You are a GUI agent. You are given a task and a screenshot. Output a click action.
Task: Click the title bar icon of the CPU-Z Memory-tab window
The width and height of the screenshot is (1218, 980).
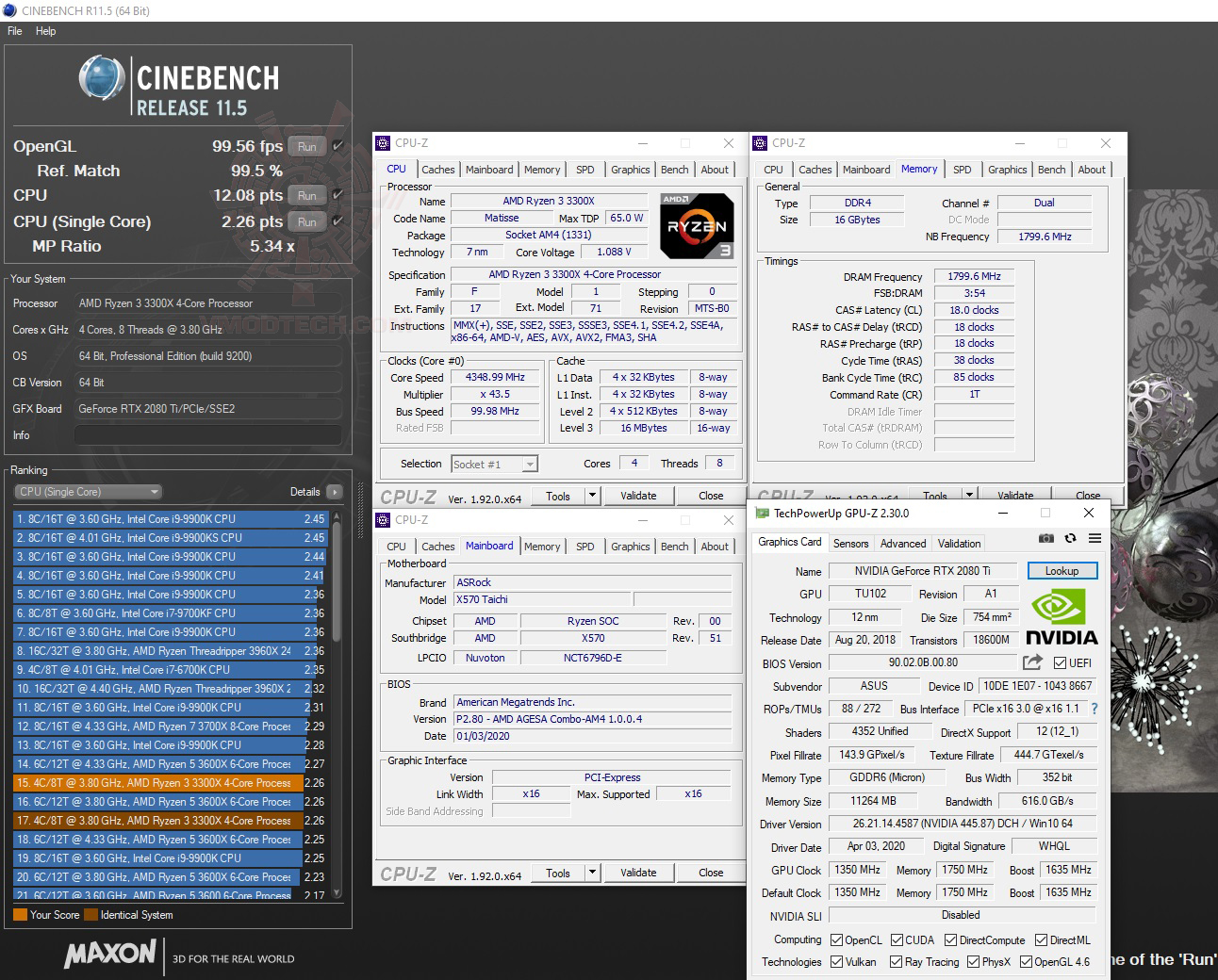pos(760,143)
